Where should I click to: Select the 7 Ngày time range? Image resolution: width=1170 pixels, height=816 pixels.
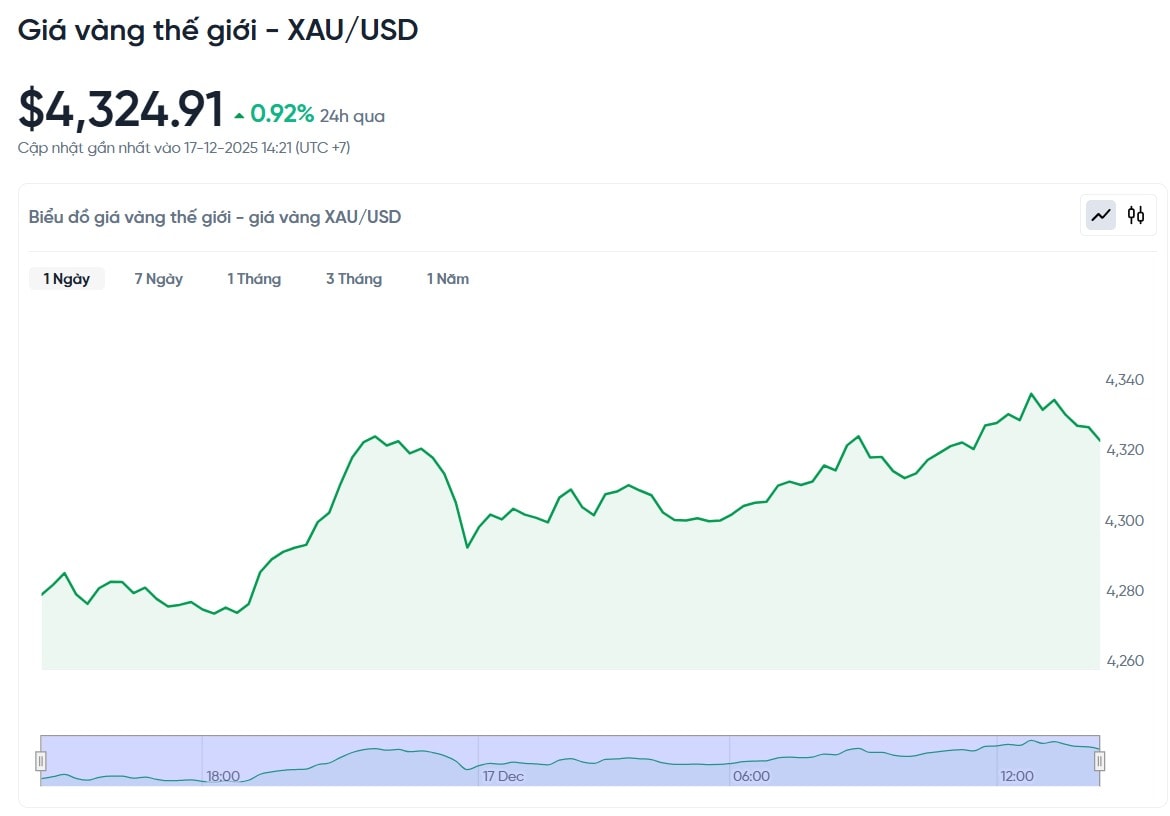(x=159, y=279)
